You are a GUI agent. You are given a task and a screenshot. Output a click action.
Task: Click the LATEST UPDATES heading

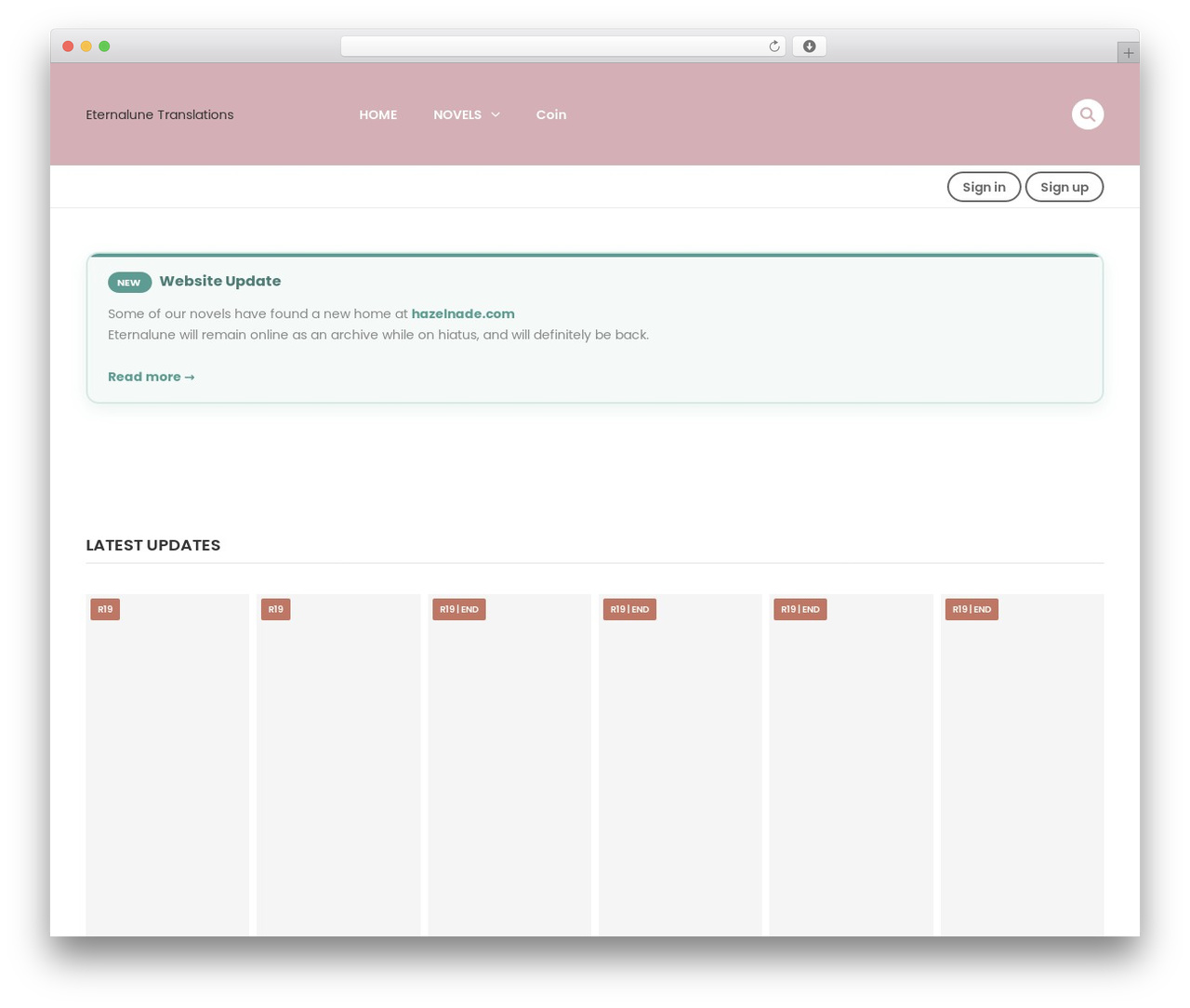coord(153,545)
